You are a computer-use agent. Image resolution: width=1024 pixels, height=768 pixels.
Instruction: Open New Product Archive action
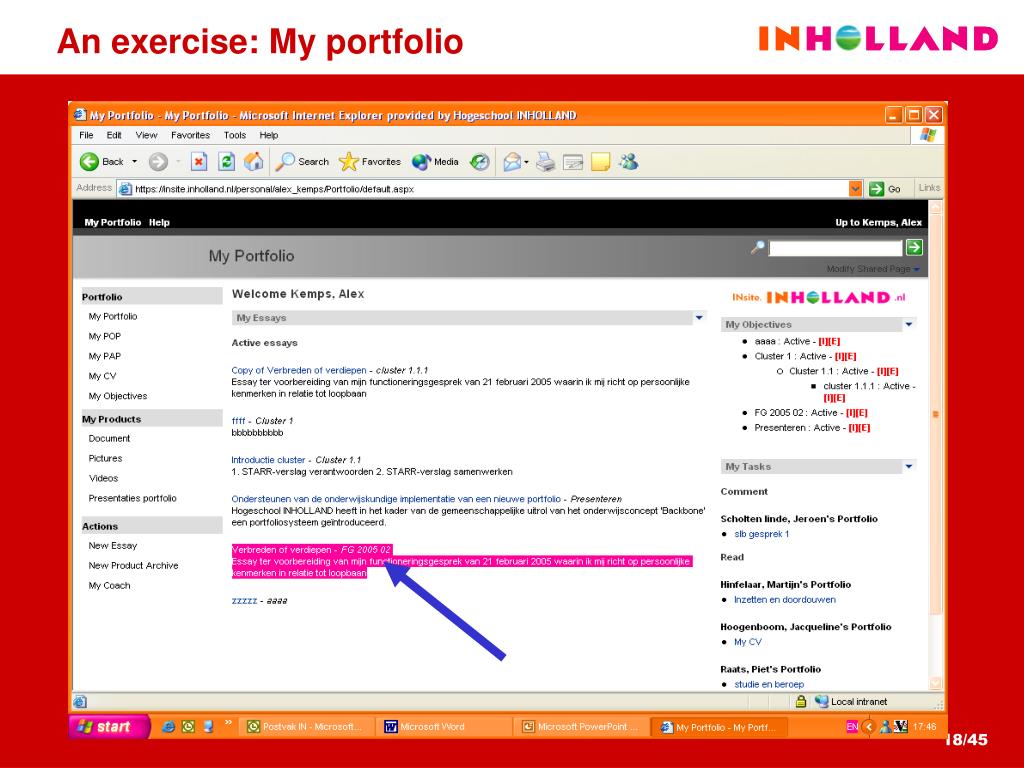133,566
